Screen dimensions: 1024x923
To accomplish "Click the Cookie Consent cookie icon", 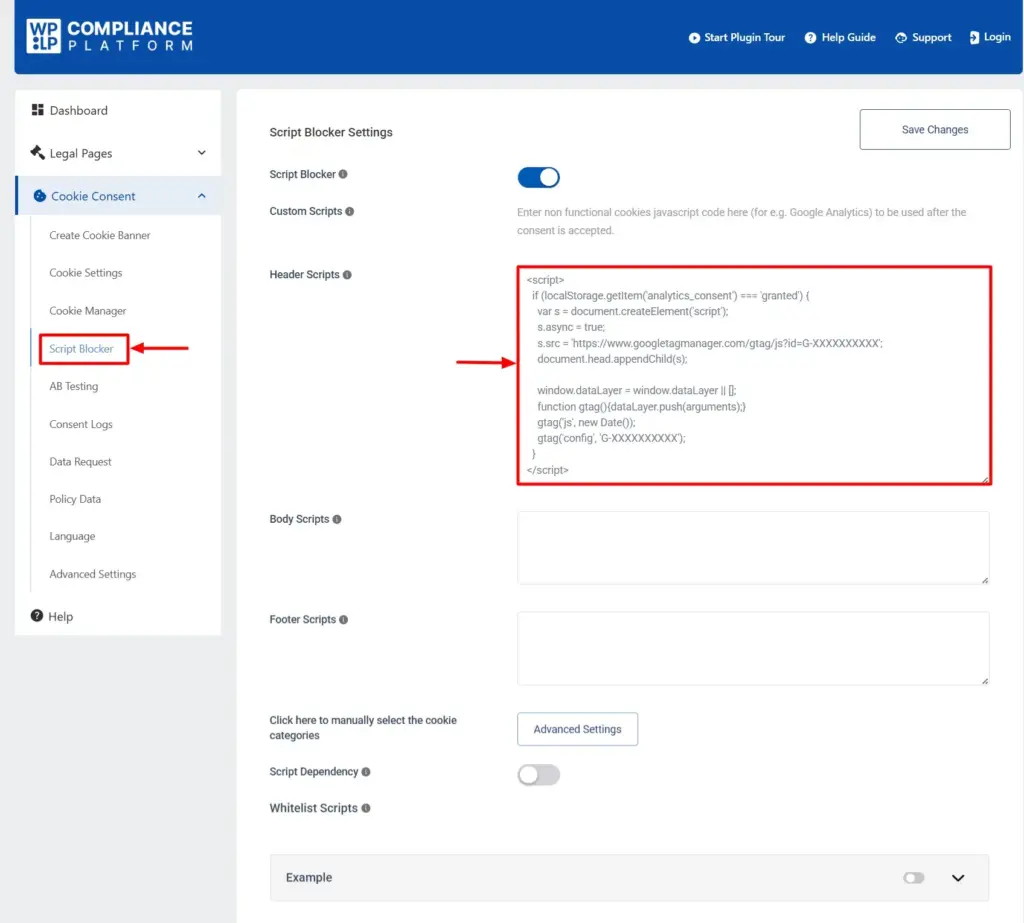I will pos(38,196).
